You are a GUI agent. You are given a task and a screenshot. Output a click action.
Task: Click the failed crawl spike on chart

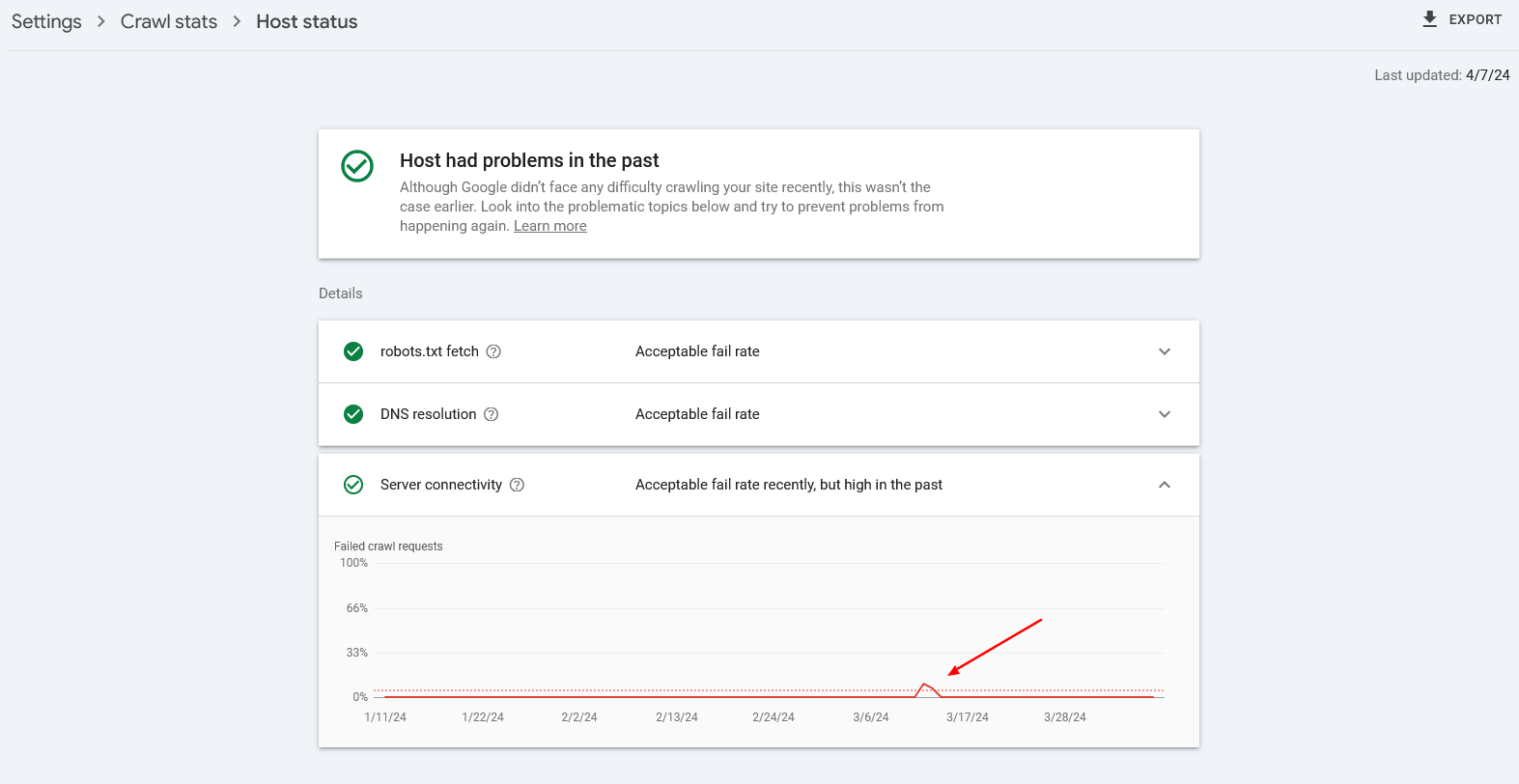[x=925, y=686]
